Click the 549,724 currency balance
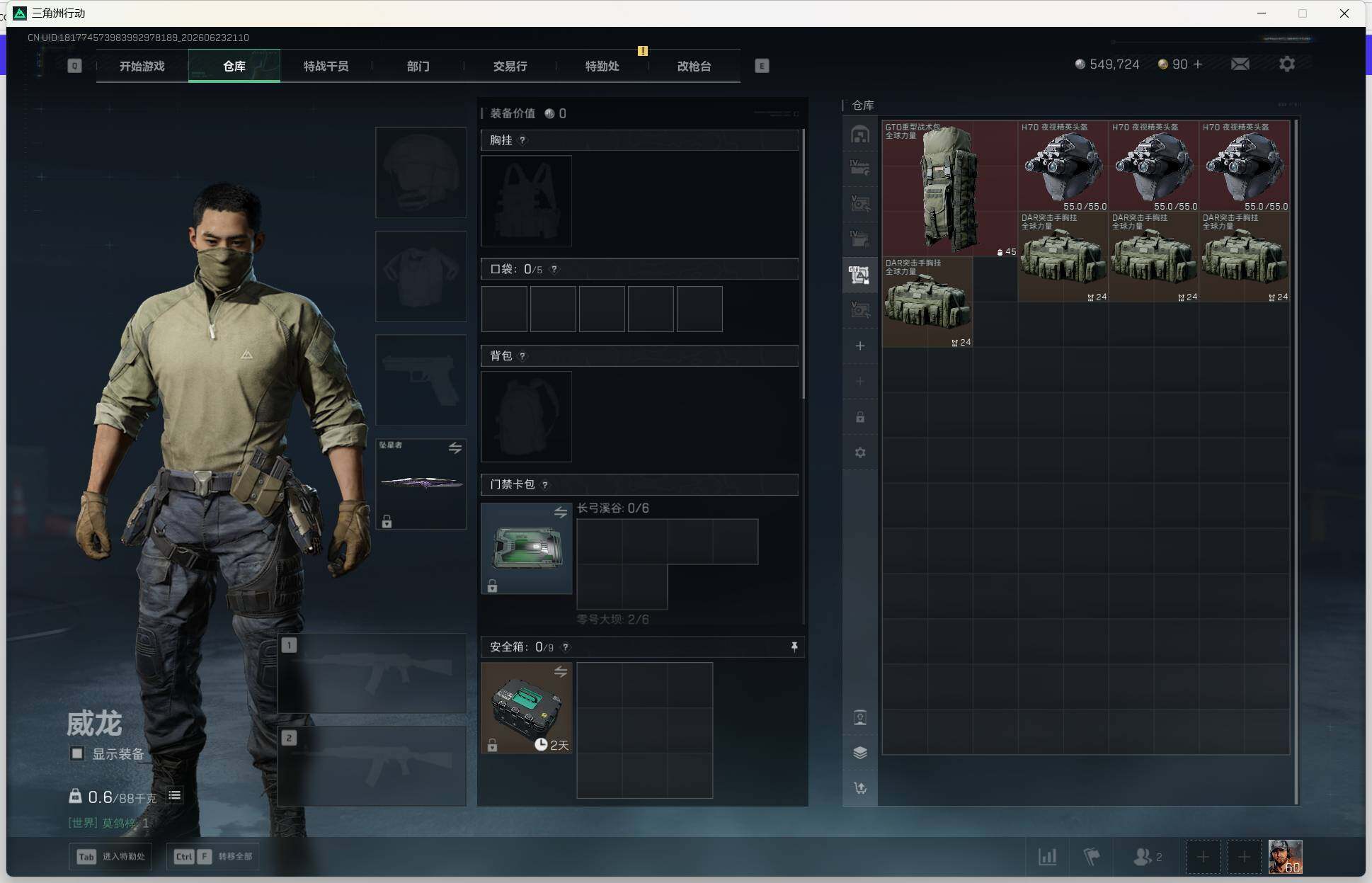Screen dimensions: 1372x883 (1107, 64)
